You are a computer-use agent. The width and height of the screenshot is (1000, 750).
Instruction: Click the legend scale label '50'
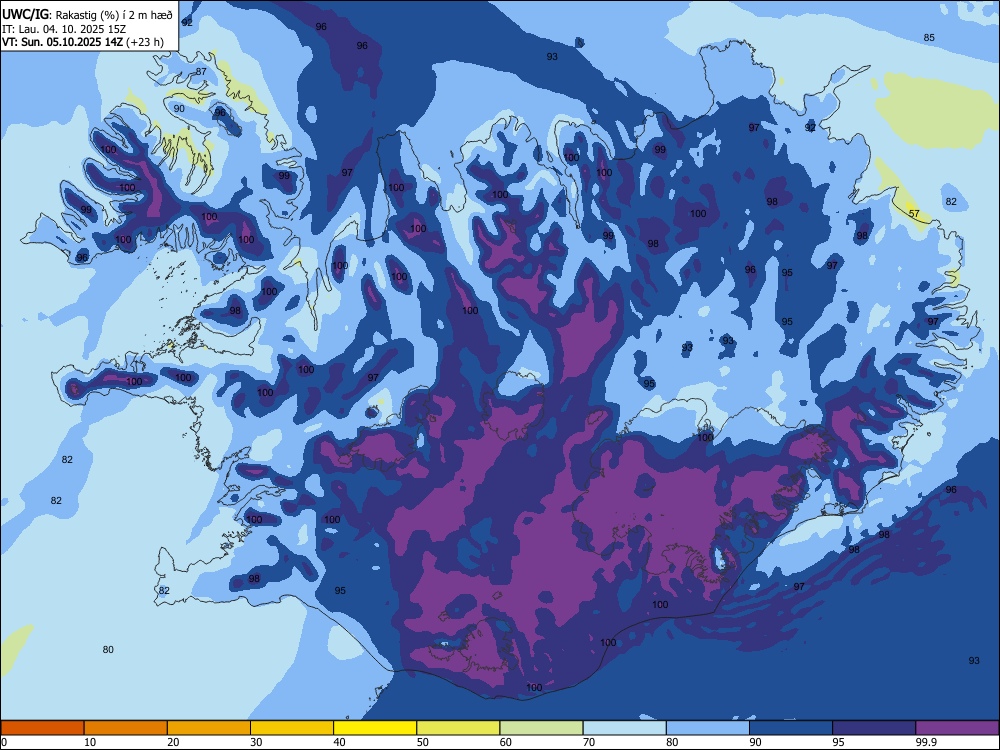coord(423,742)
